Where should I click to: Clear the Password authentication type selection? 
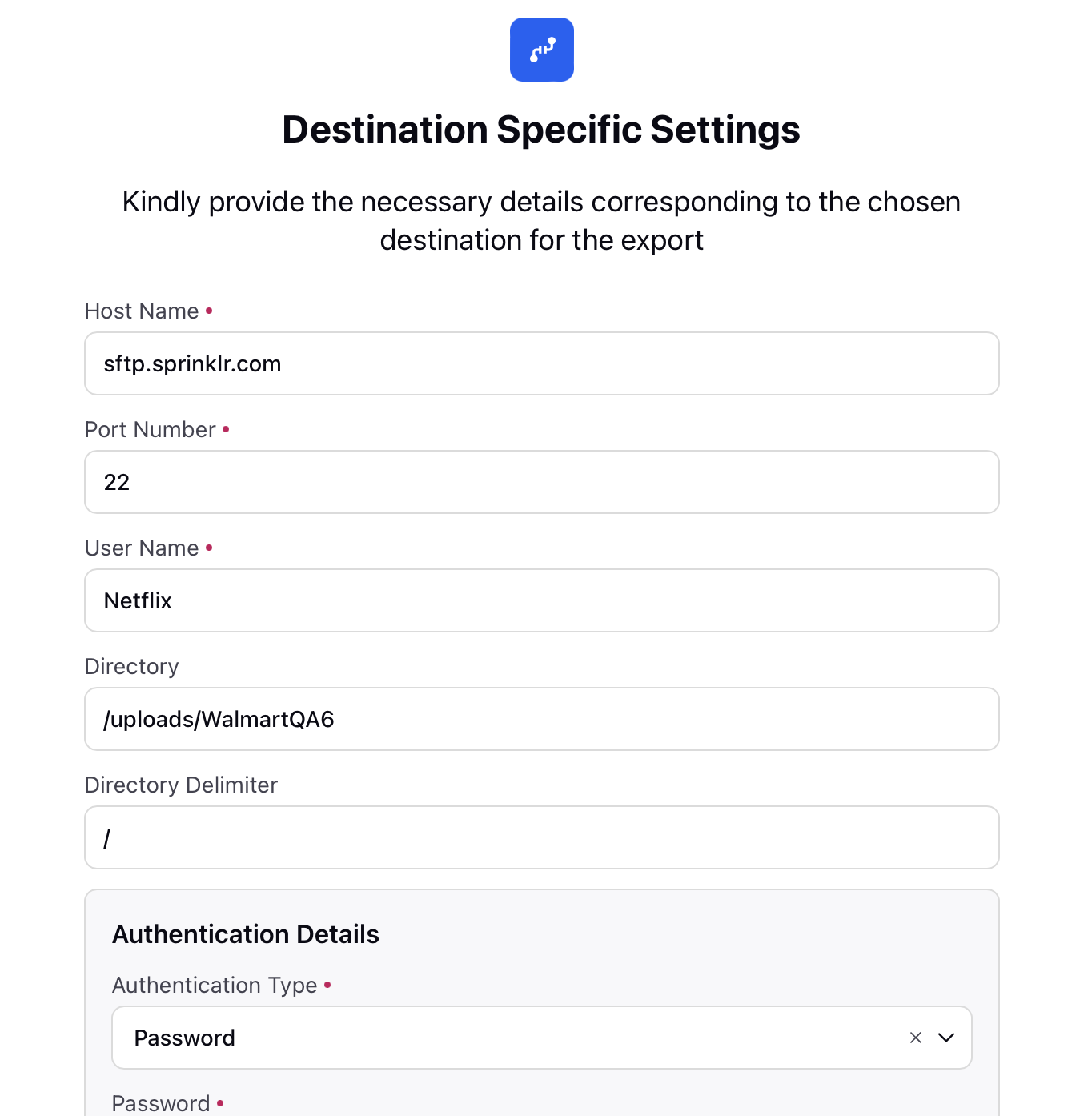tap(916, 1038)
